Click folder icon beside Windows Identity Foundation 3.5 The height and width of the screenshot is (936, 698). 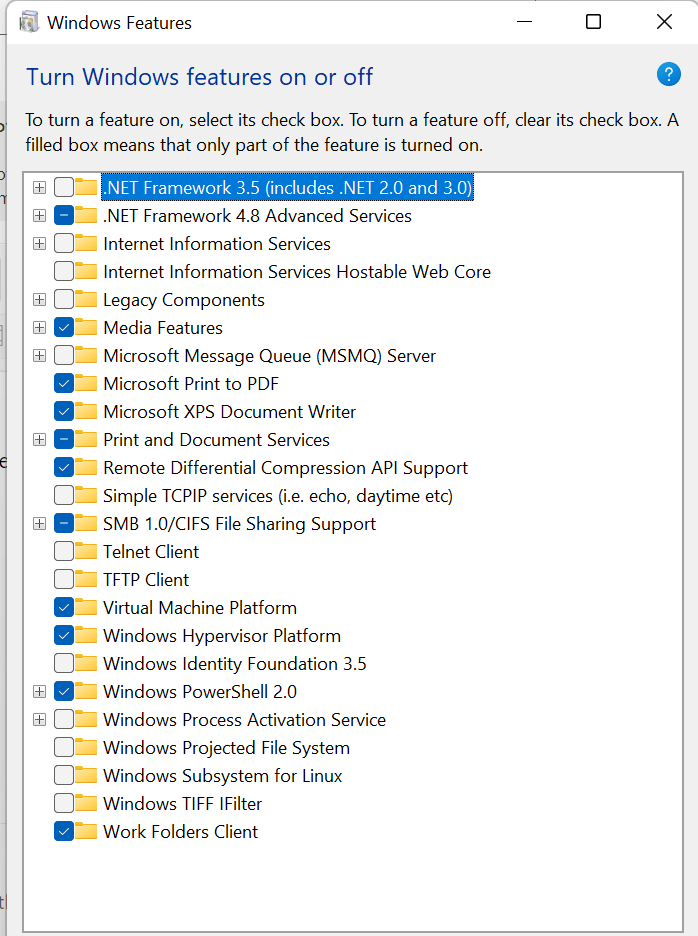86,664
